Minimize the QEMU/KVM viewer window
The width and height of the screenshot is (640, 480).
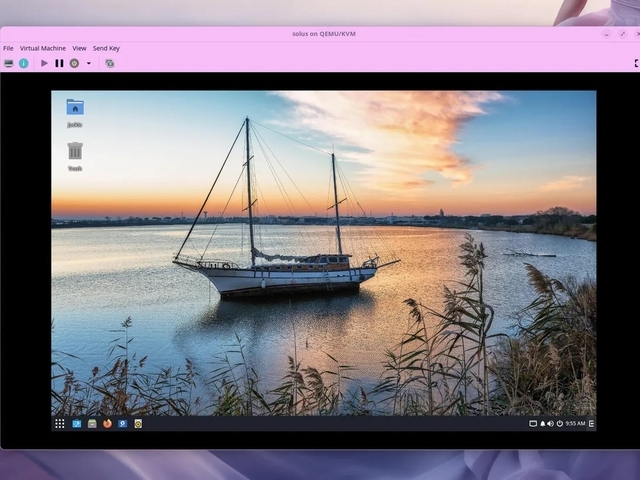607,34
